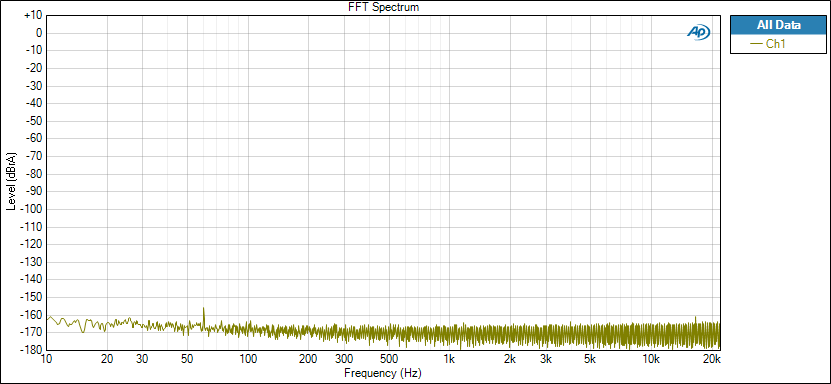
Task: Click the 1k frequency axis tick label
Action: click(x=449, y=359)
